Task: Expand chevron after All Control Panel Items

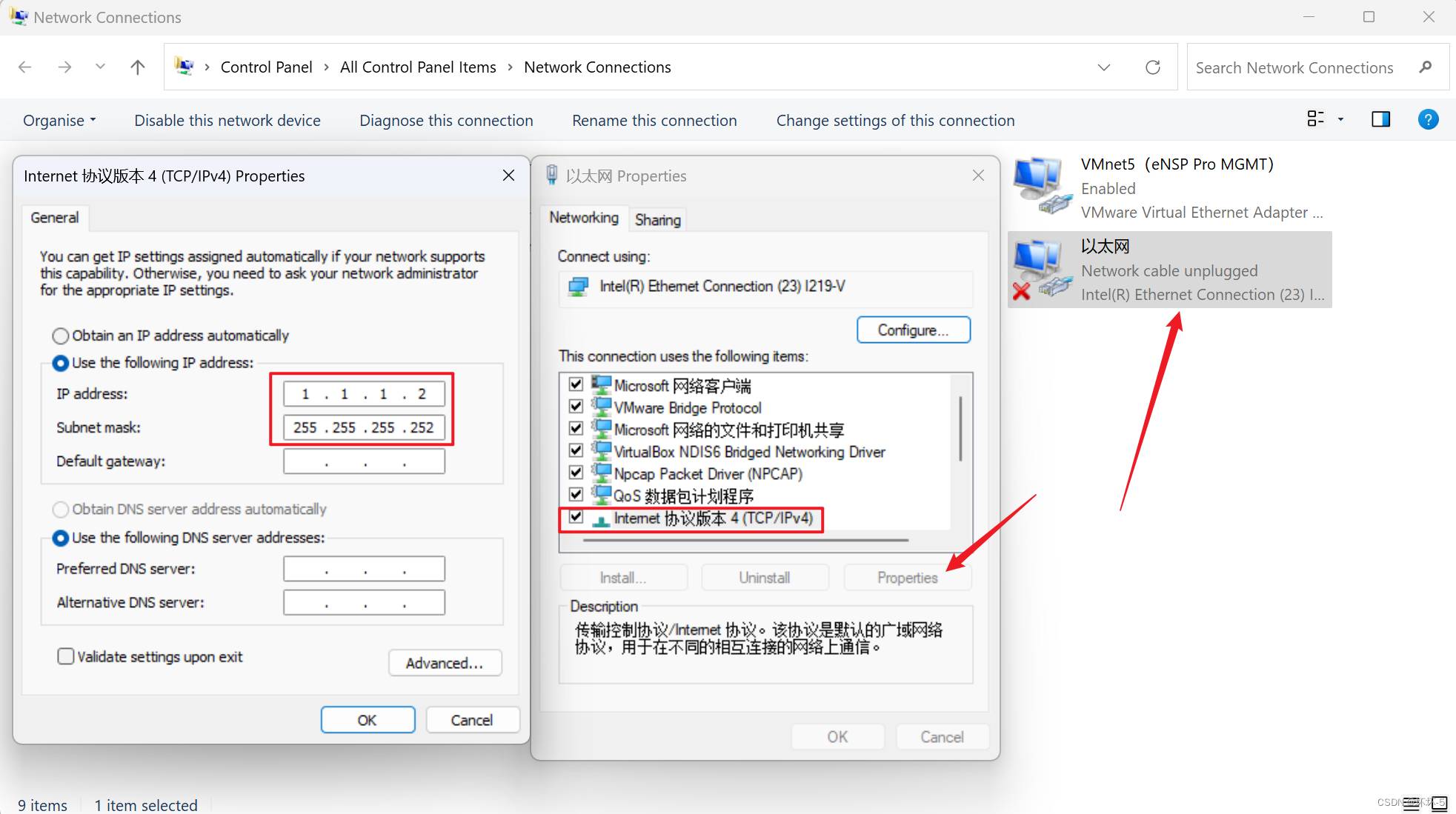Action: pos(510,67)
